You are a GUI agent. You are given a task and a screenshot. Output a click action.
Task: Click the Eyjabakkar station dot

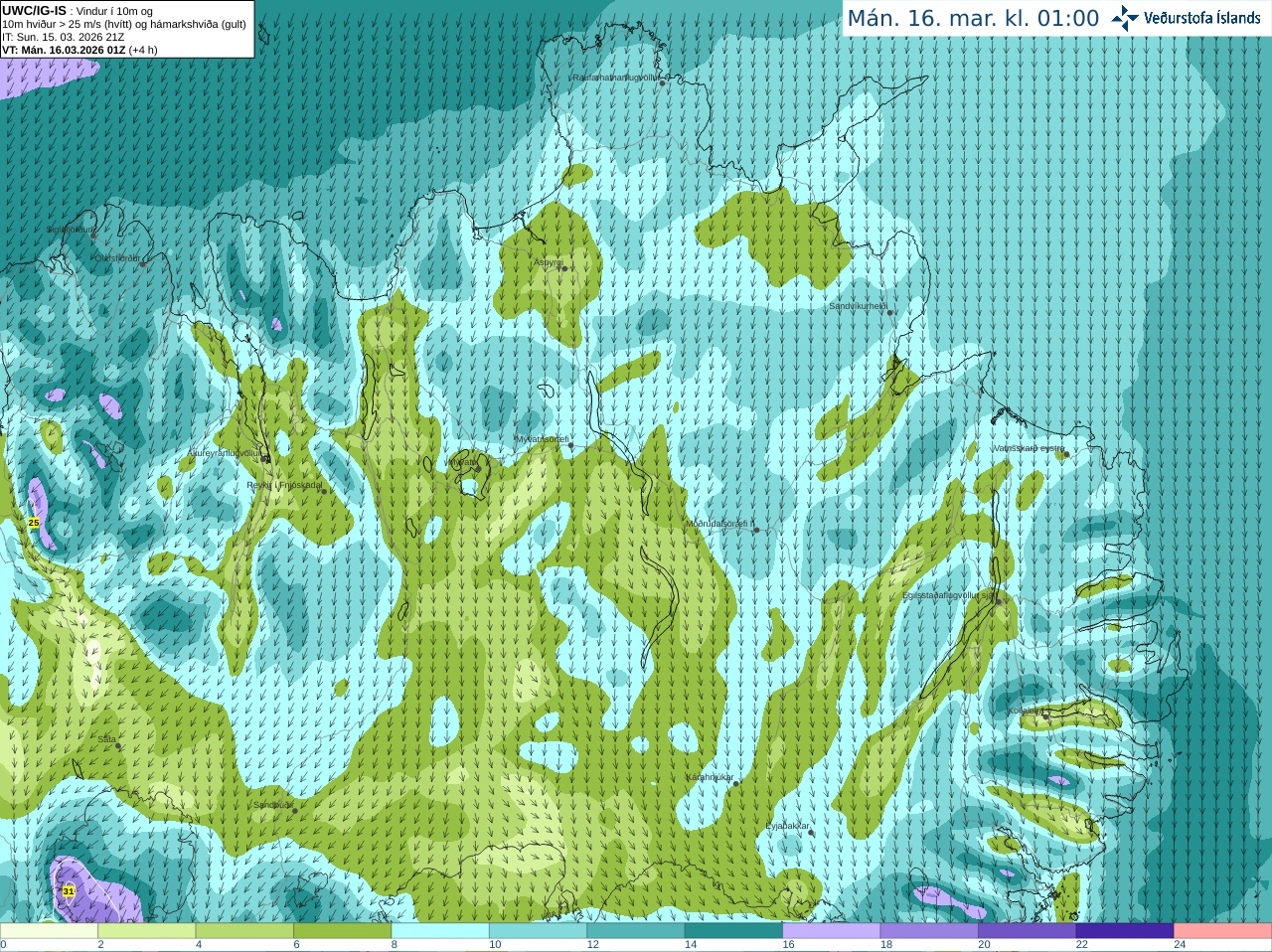point(811,832)
